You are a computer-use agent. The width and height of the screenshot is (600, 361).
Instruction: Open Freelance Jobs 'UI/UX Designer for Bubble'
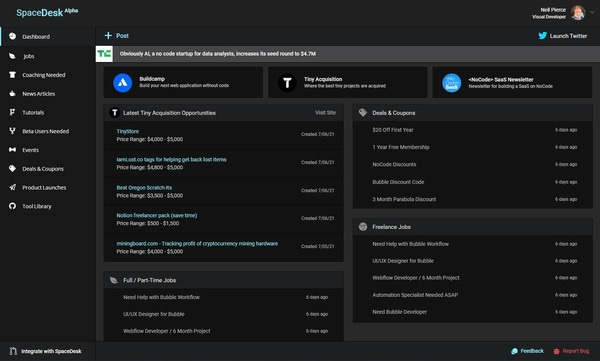pyautogui.click(x=403, y=261)
